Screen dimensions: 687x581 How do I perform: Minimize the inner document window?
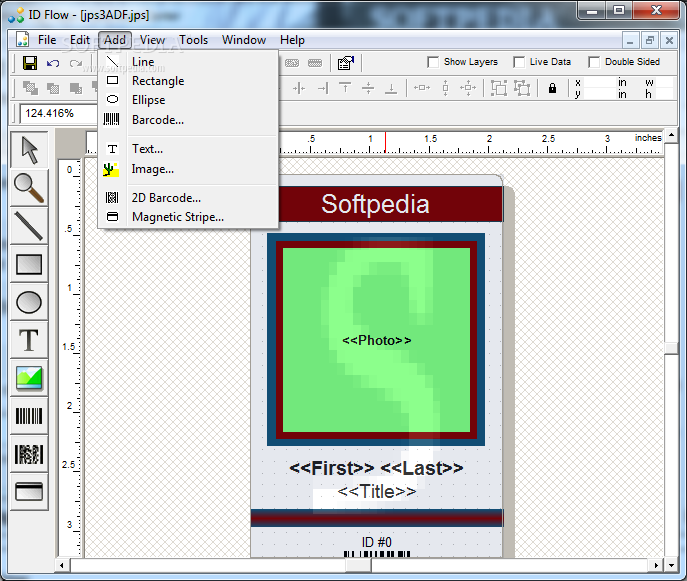pos(630,40)
